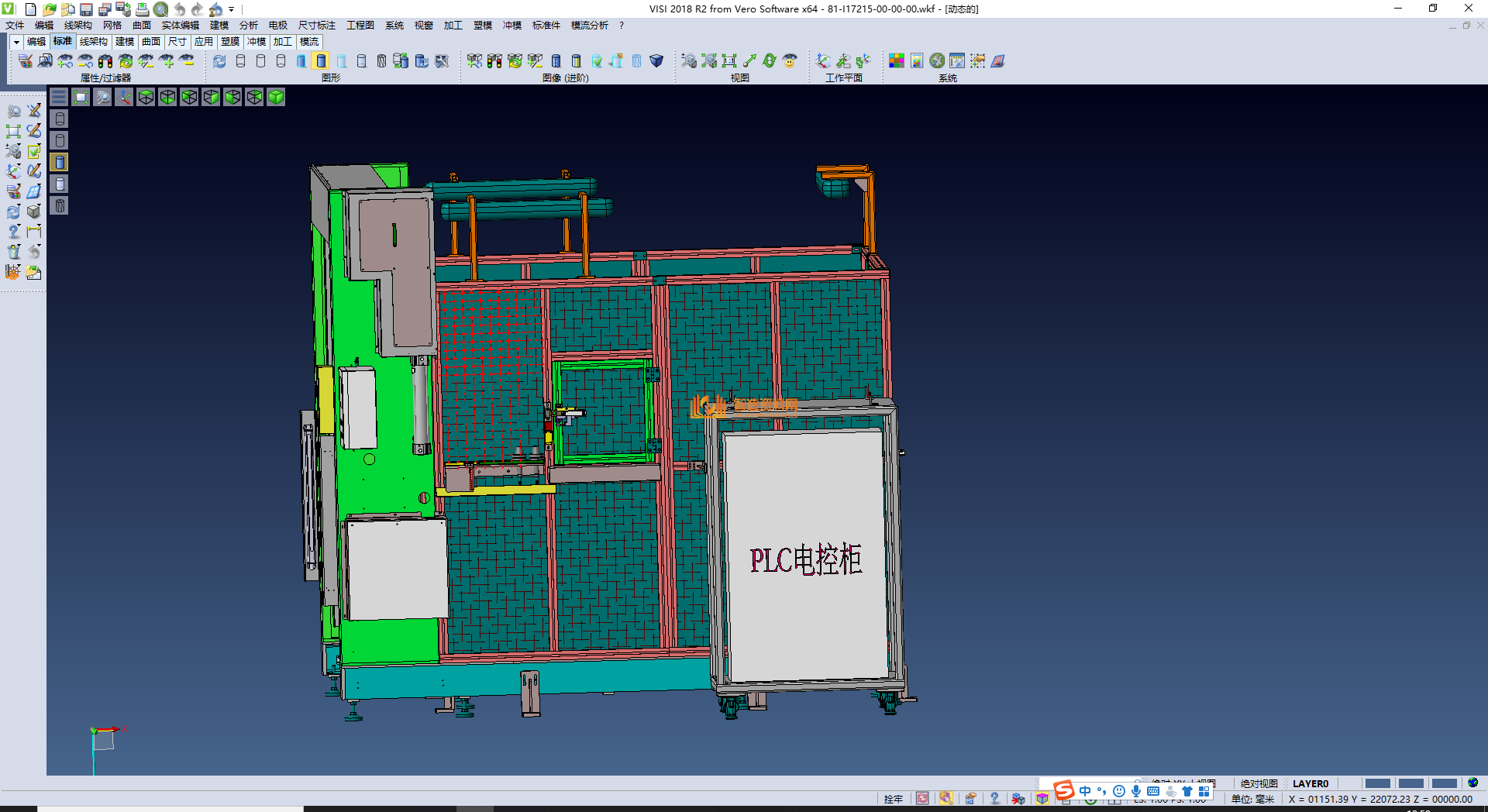Screen dimensions: 1488x812
Task: Click the traffic light filter icon
Action: (105, 61)
